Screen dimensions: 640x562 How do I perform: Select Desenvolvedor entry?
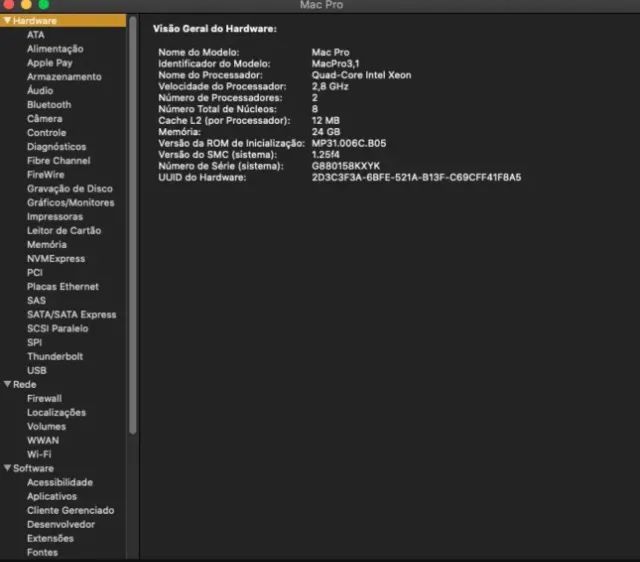[61, 524]
